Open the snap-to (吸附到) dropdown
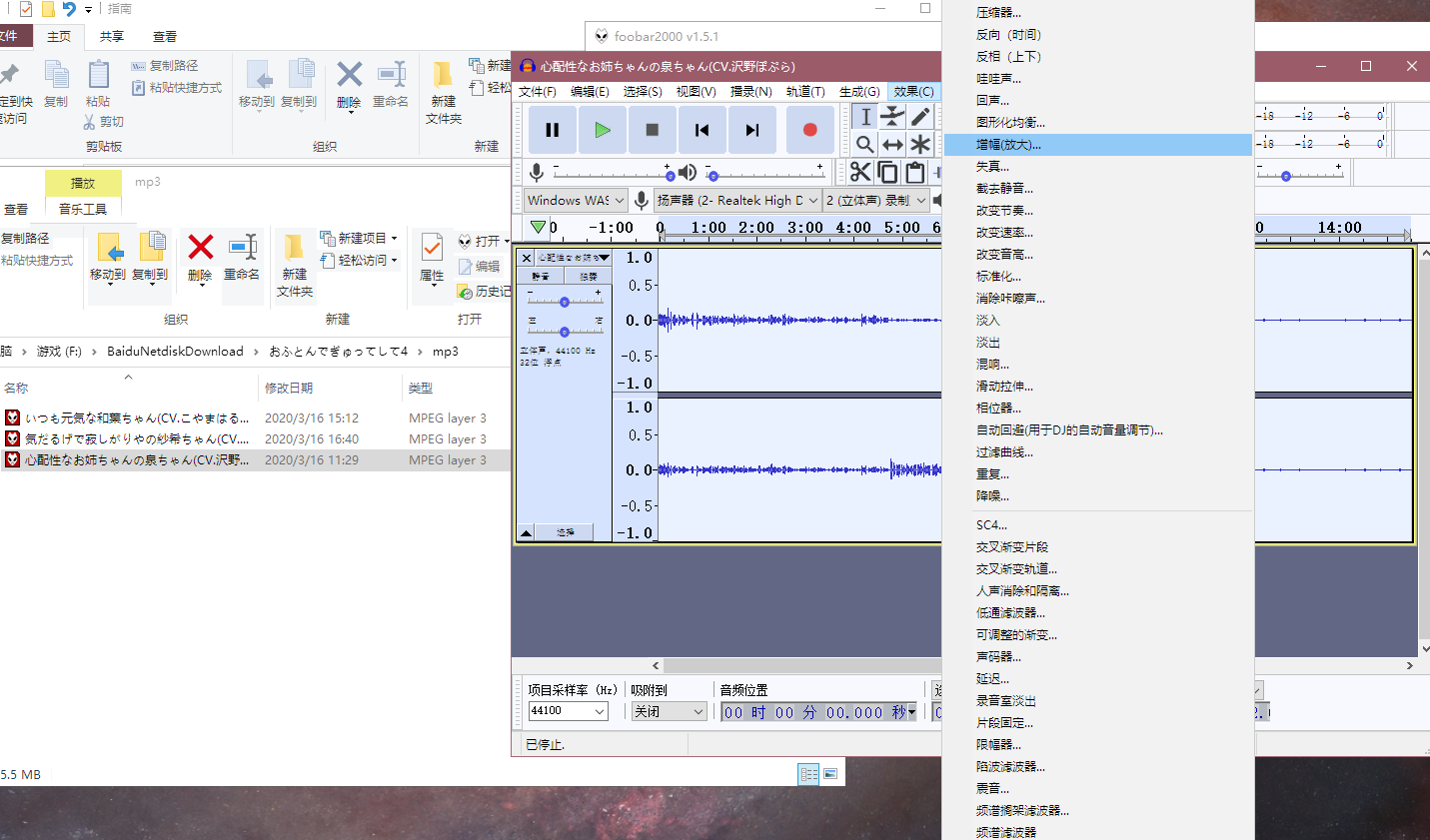This screenshot has width=1430, height=840. click(670, 711)
